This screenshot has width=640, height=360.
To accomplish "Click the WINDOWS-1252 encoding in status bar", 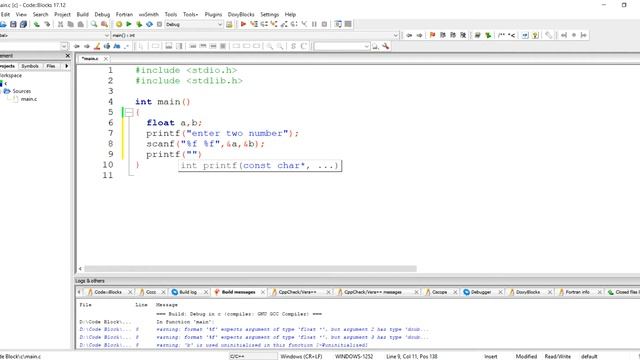I will click(x=354, y=356).
